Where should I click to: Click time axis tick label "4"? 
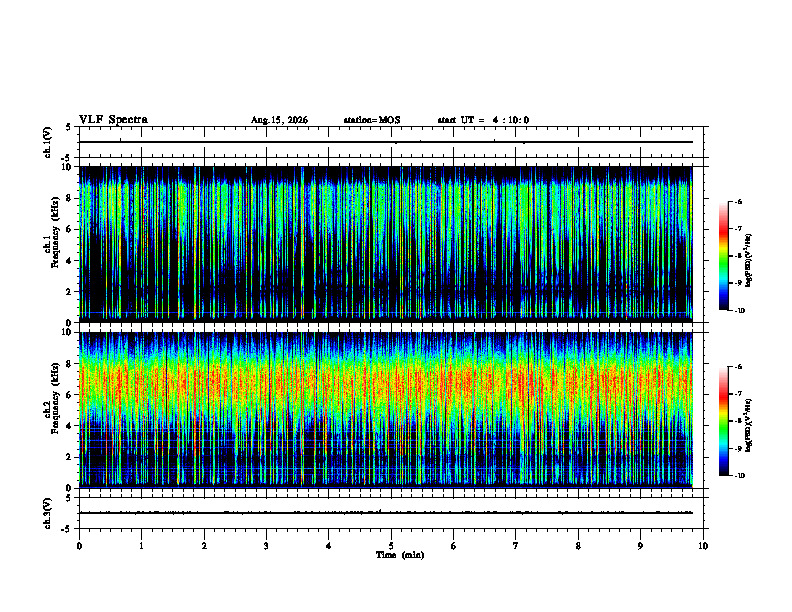click(x=329, y=546)
